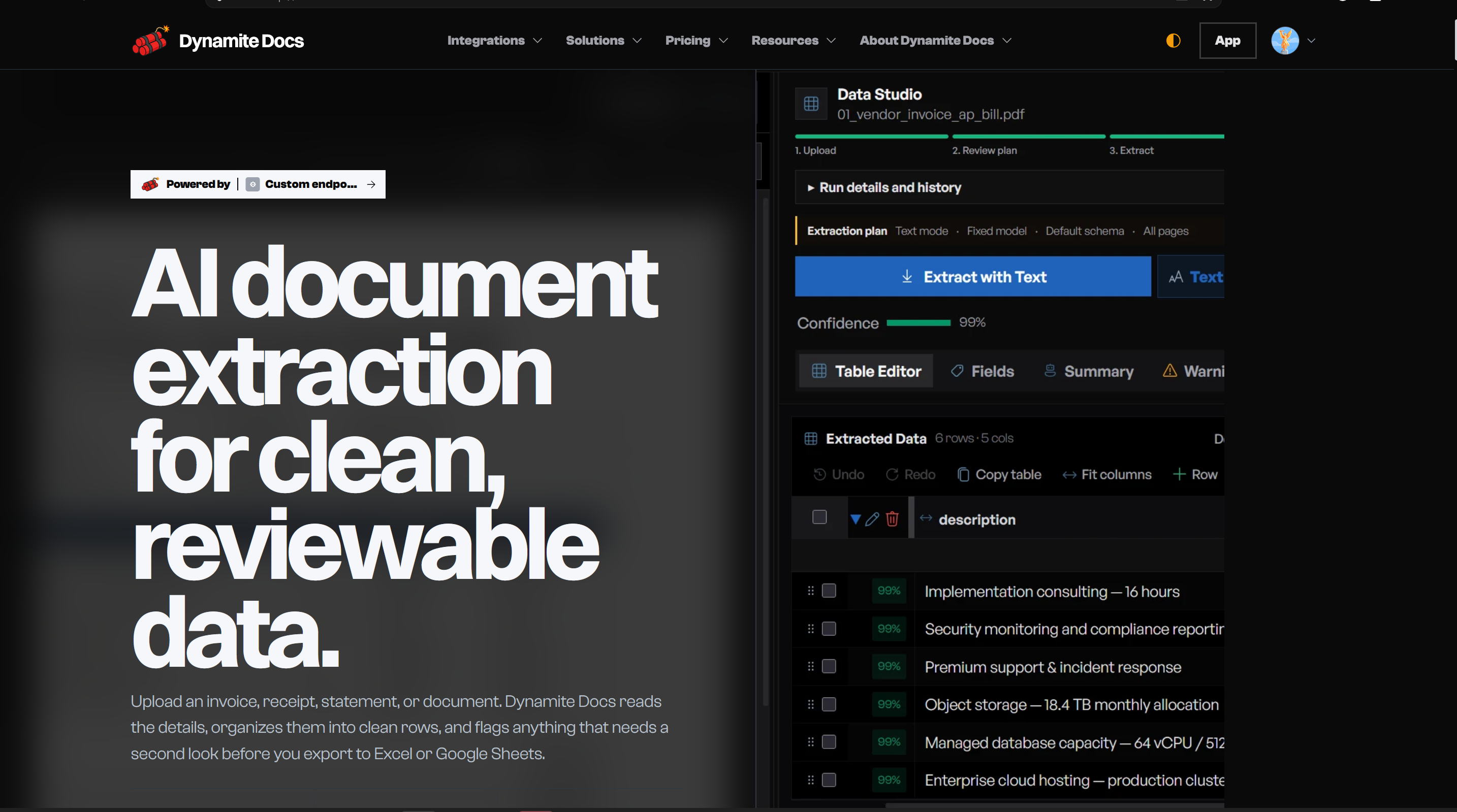
Task: Click the Redo icon in table toolbar
Action: click(x=892, y=474)
